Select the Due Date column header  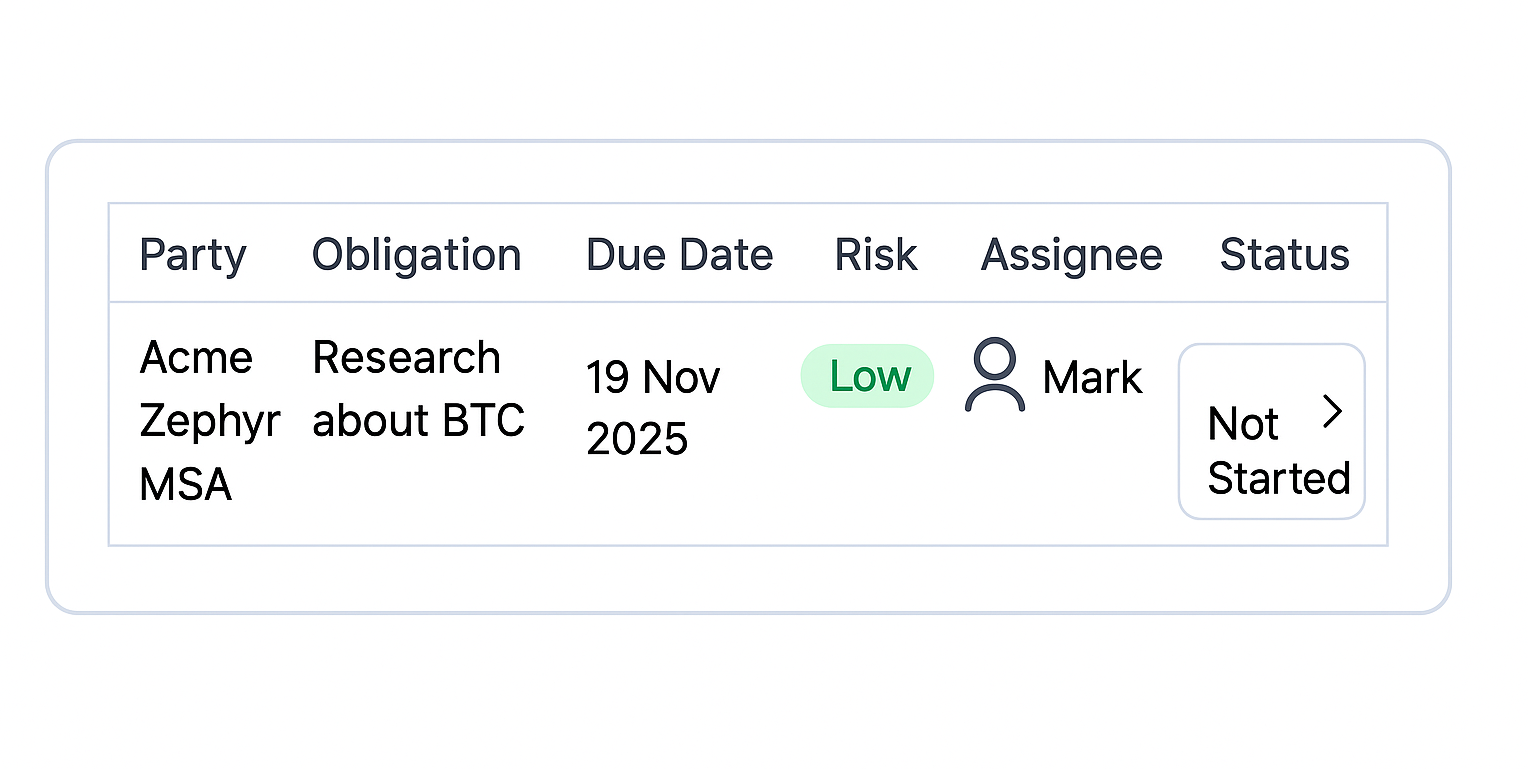(x=679, y=254)
